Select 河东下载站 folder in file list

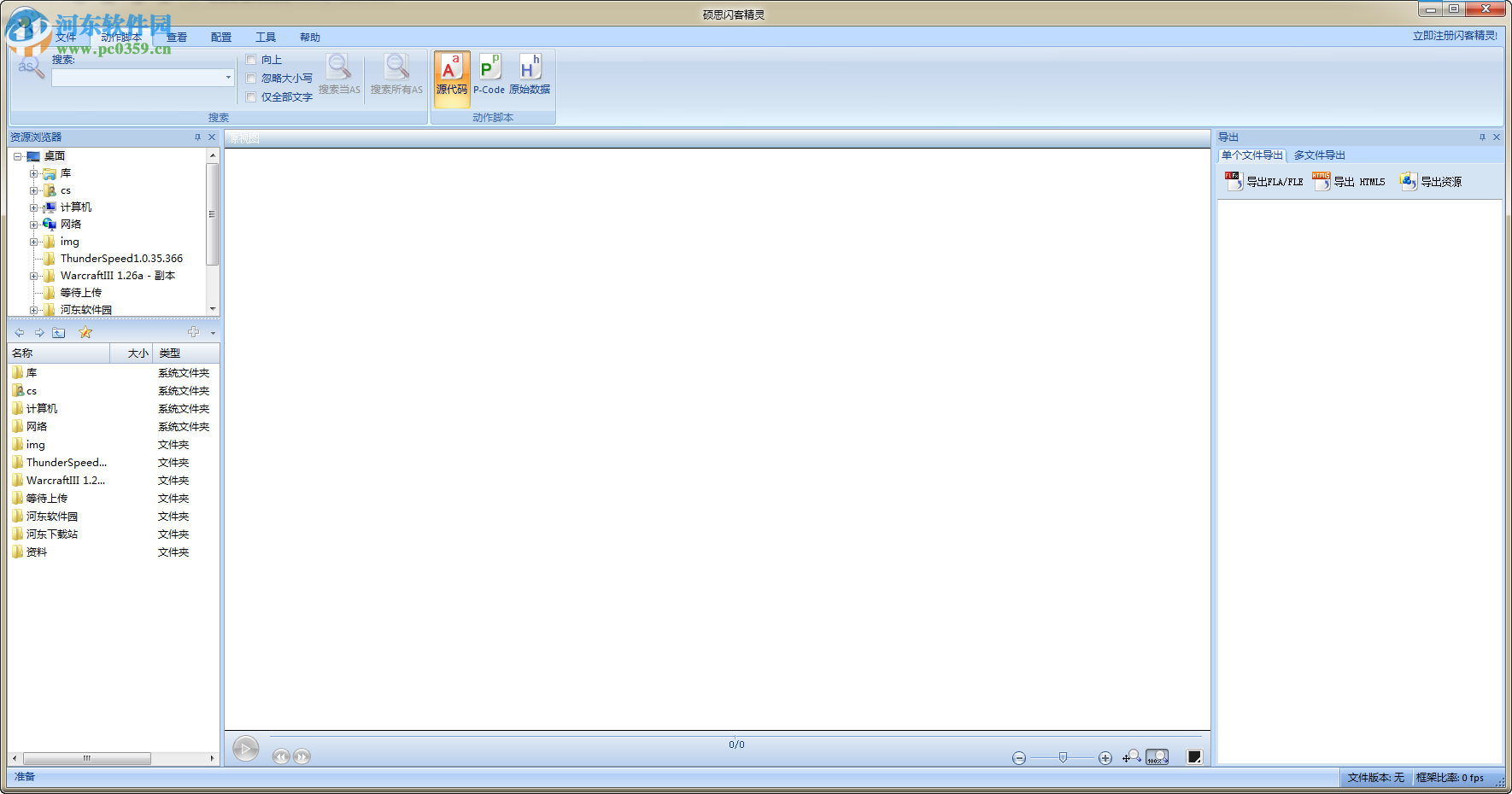(52, 534)
